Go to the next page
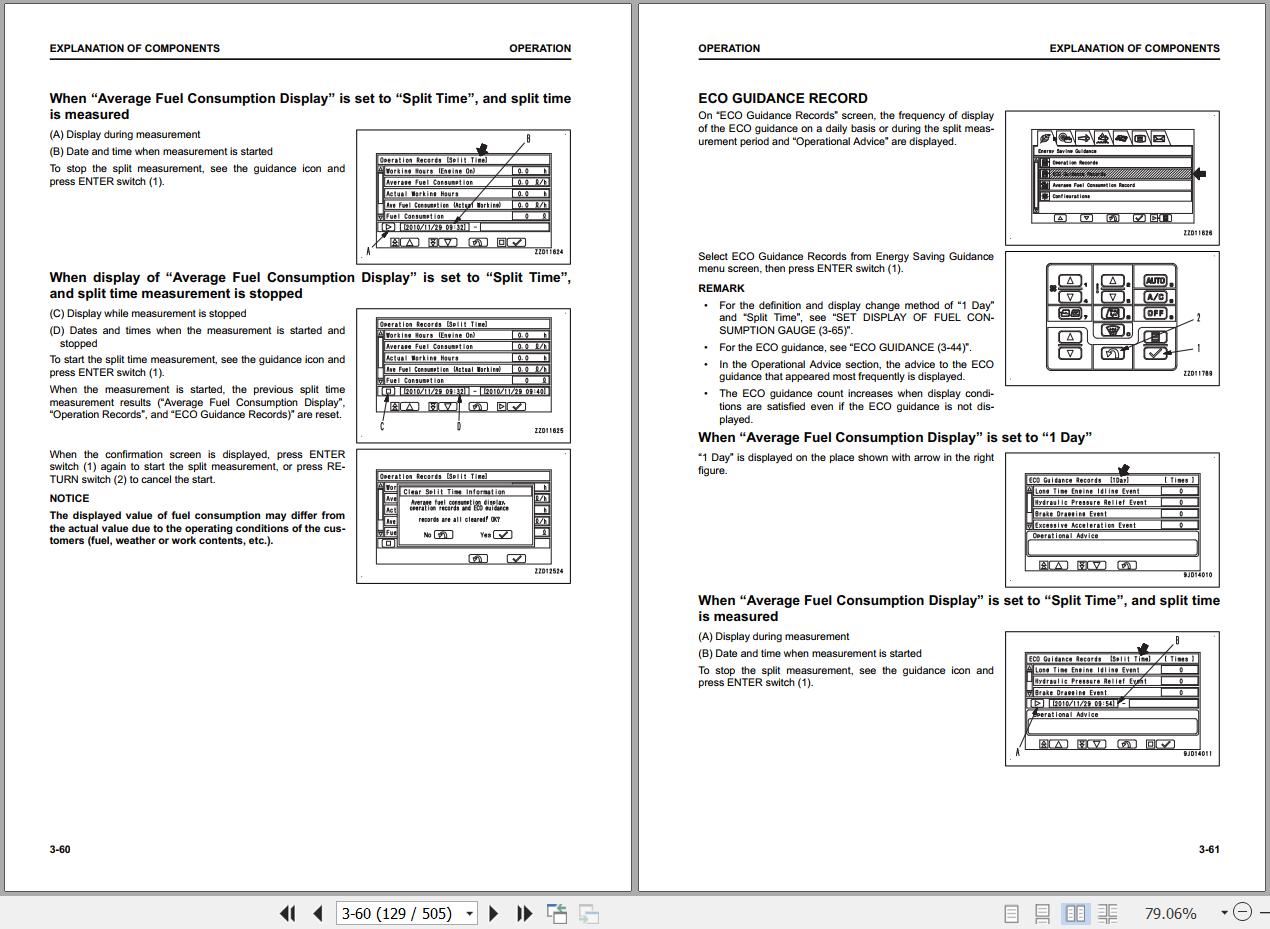 [493, 913]
